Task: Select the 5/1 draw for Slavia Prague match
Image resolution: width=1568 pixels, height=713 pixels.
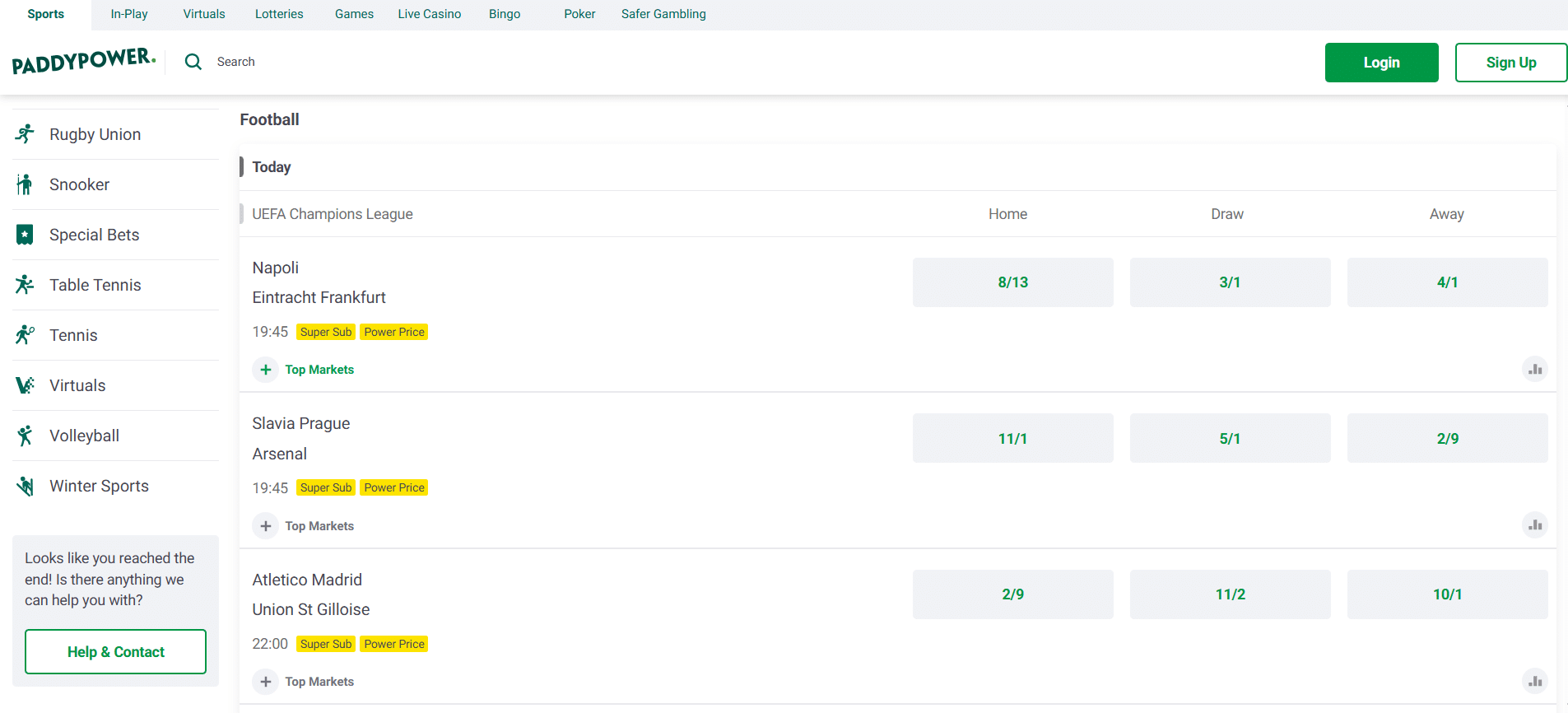Action: [1231, 438]
